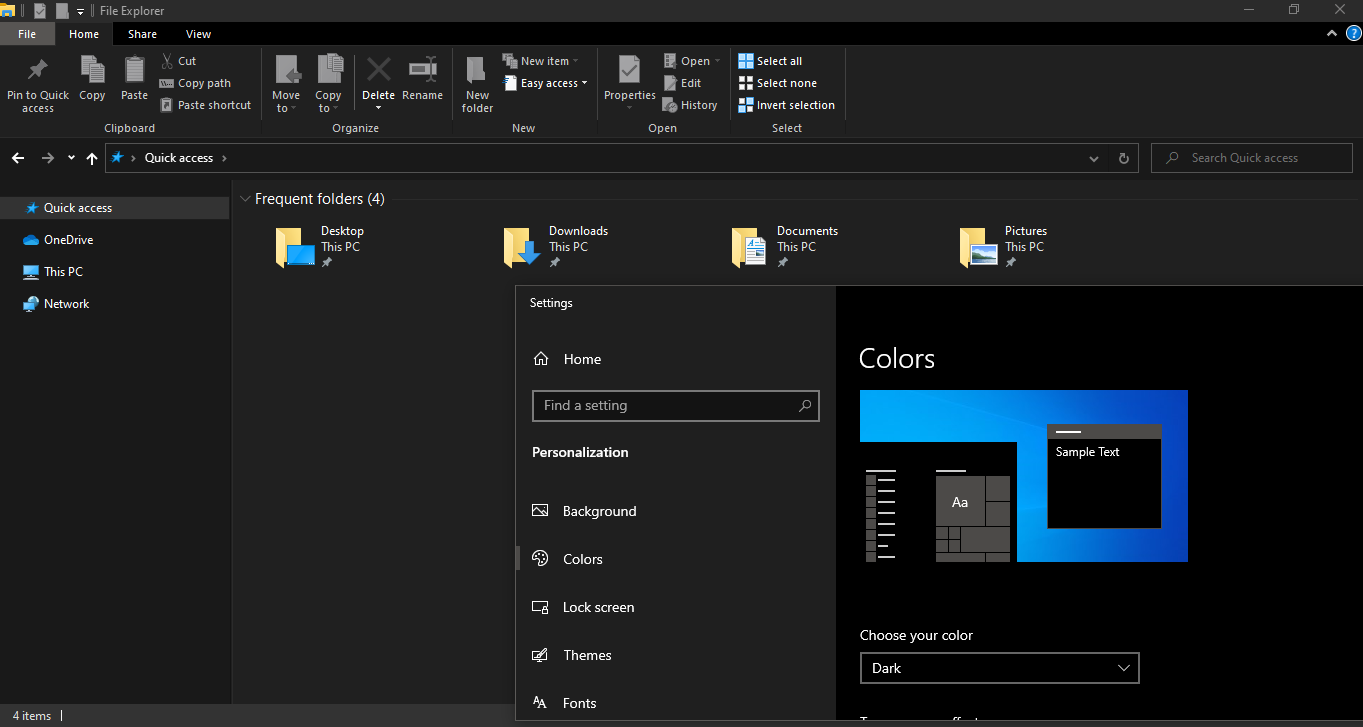Viewport: 1363px width, 727px height.
Task: Click Copy path in ribbon
Action: pos(195,83)
